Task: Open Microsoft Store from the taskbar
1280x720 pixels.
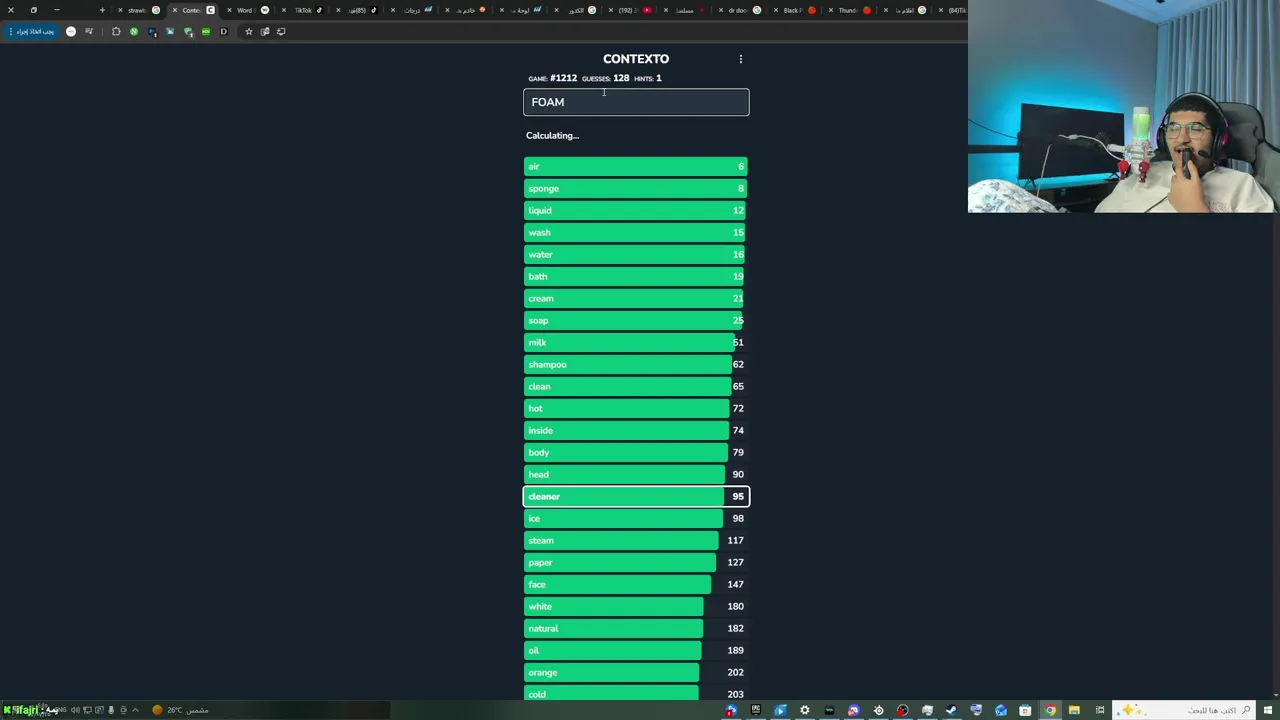Action: 1025,710
